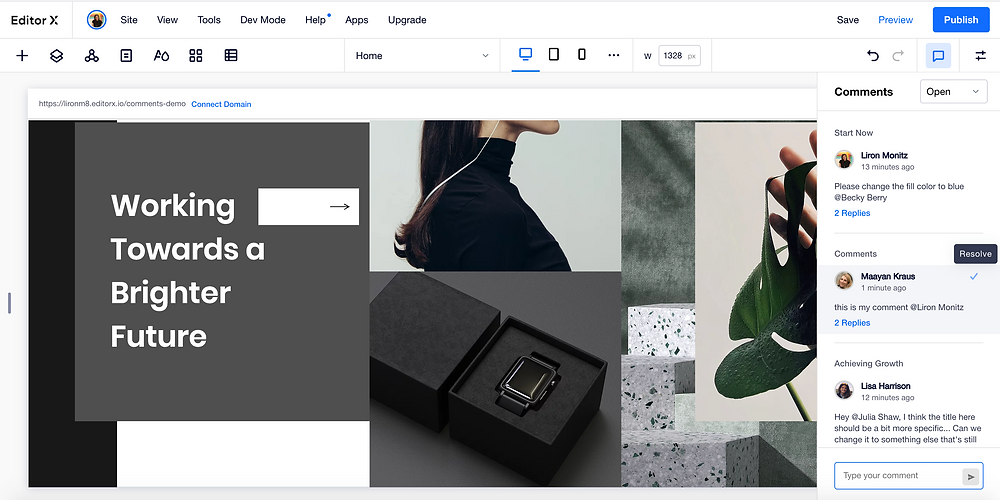Open the Inspector settings sliders icon

980,55
